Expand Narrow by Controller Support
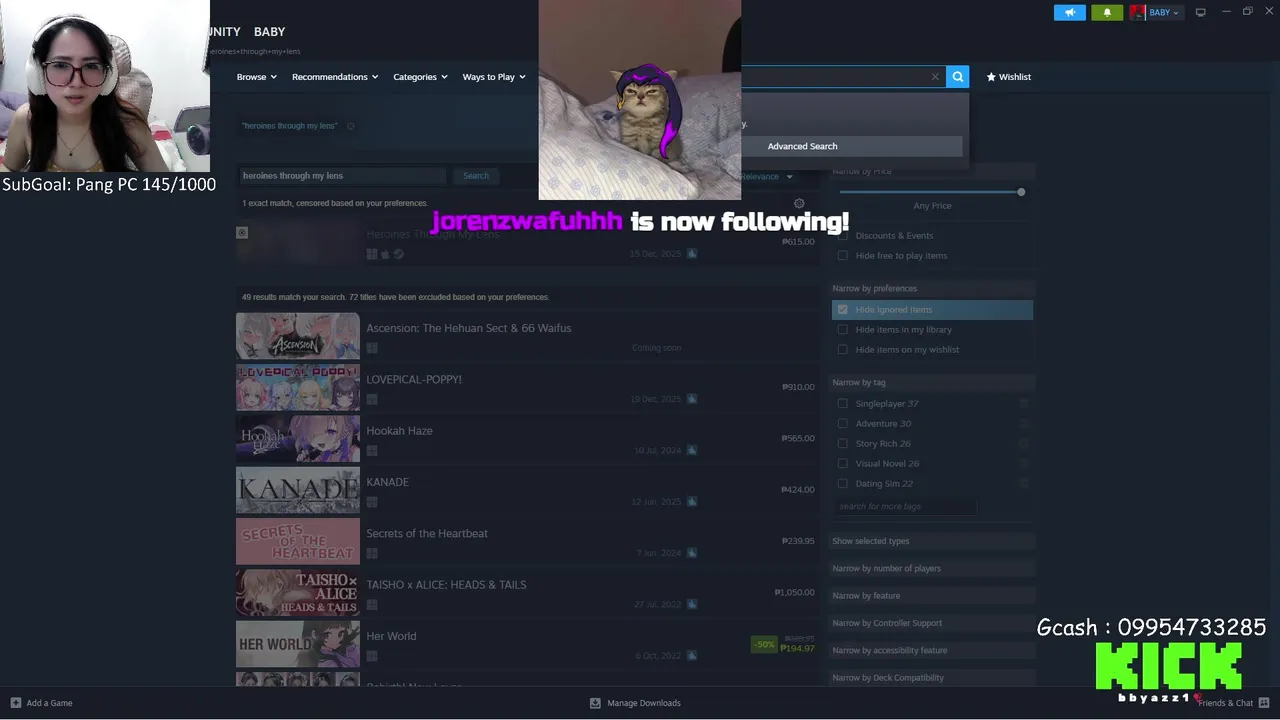Viewport: 1280px width, 720px height. pos(932,623)
